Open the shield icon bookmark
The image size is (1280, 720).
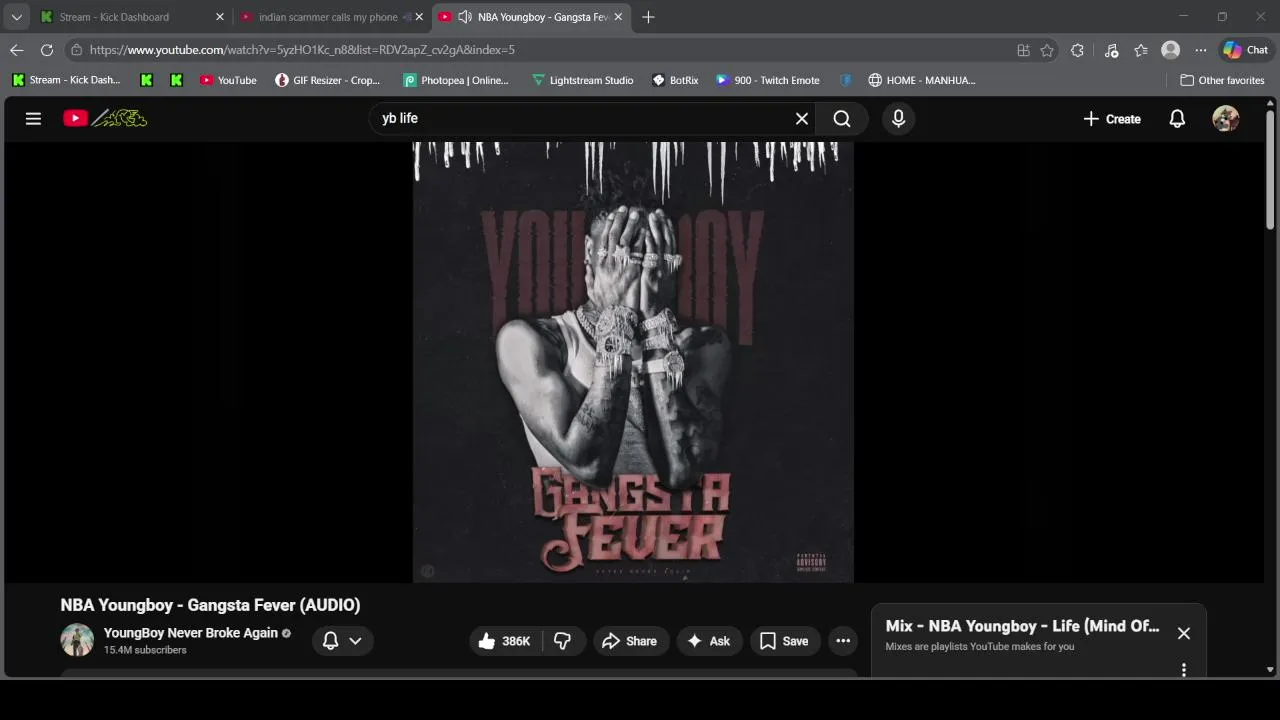pyautogui.click(x=846, y=80)
